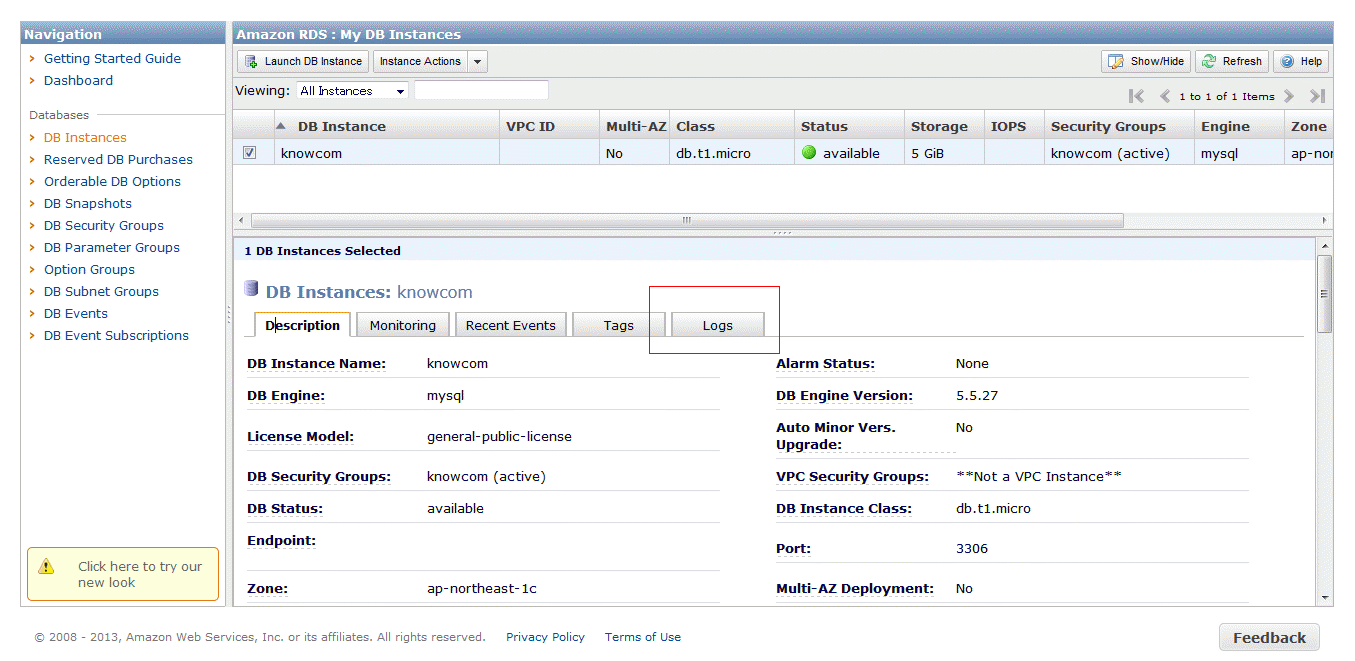Viewport: 1355px width, 661px height.
Task: Click the DB Engine Version value 5.5.27
Action: (977, 396)
